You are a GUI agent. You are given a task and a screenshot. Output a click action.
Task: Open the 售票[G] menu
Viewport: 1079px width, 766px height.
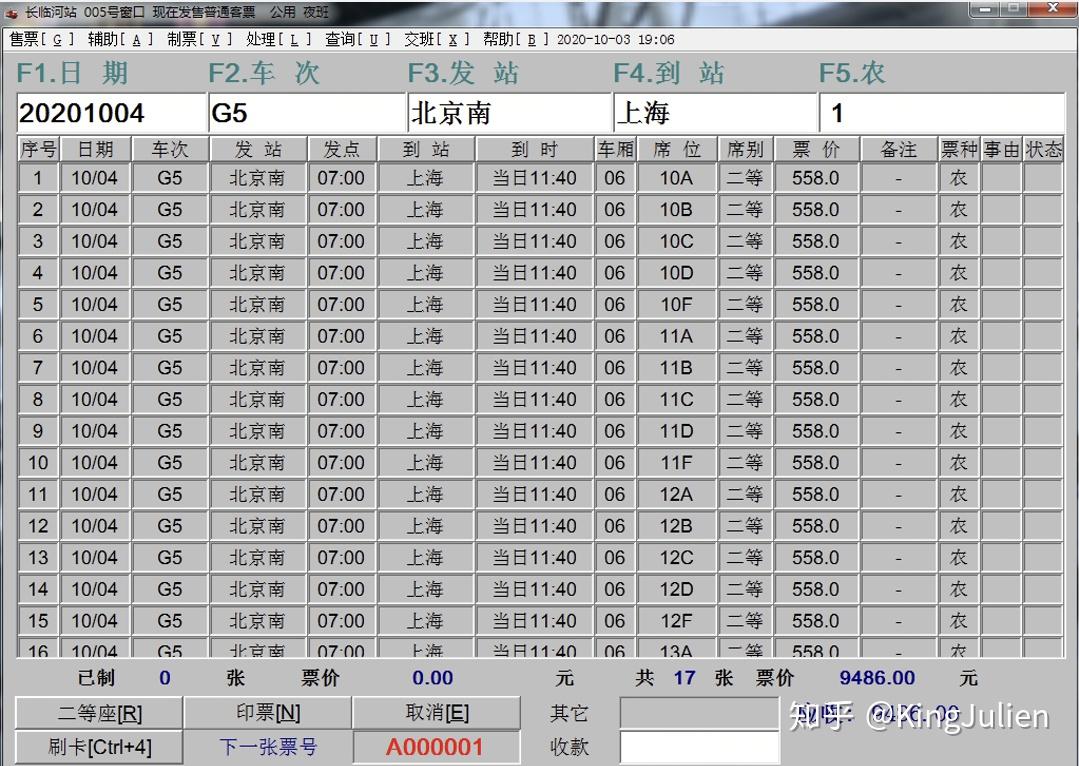tap(41, 40)
